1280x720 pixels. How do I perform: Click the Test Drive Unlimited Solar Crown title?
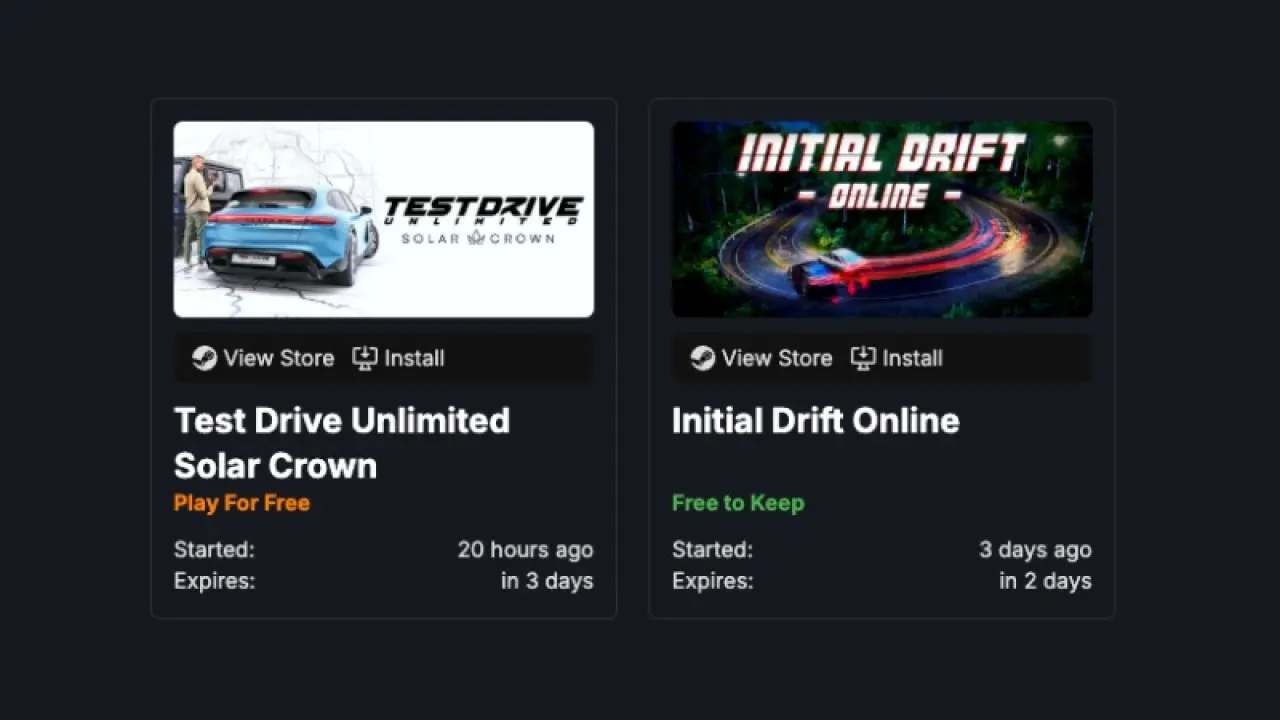341,442
